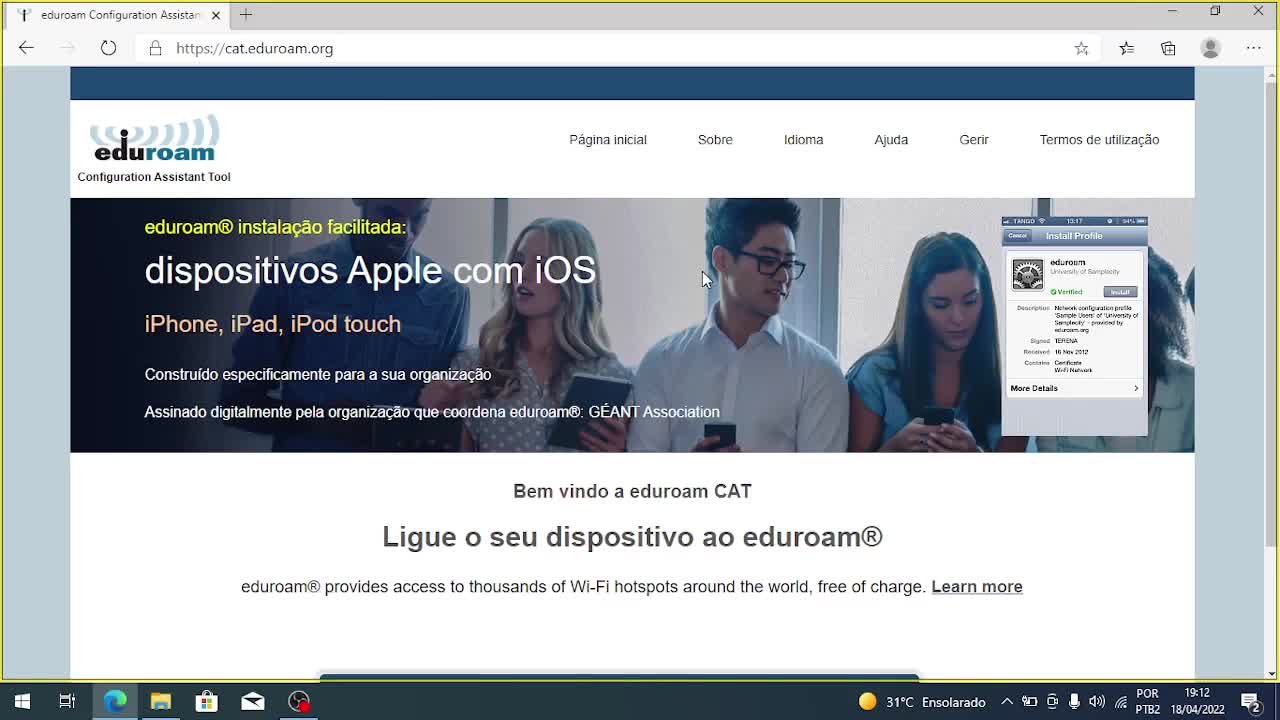The width and height of the screenshot is (1280, 720).
Task: Click the 'iPhone, iPad, iPod touch' banner text
Action: click(x=272, y=324)
